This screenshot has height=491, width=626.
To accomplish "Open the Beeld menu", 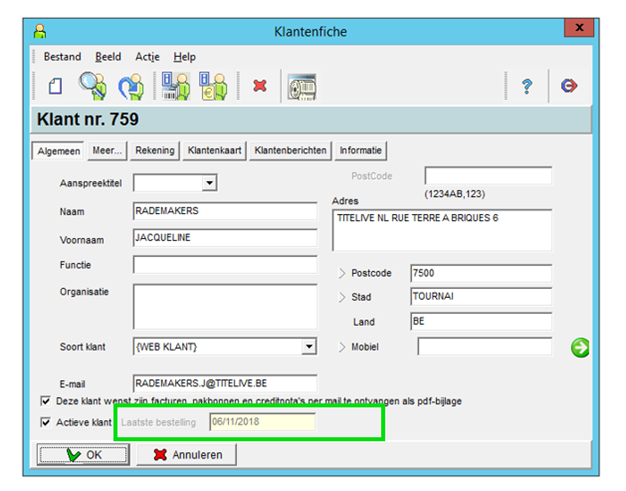I will [108, 57].
